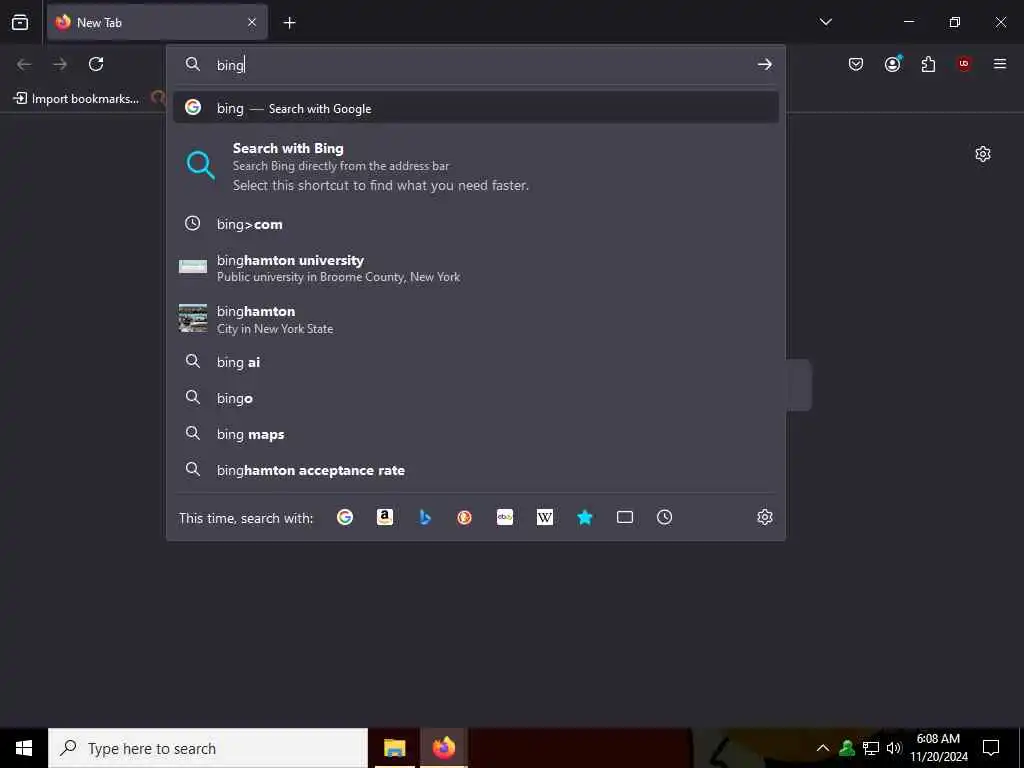Open a new tab with plus button
The height and width of the screenshot is (768, 1024).
289,23
